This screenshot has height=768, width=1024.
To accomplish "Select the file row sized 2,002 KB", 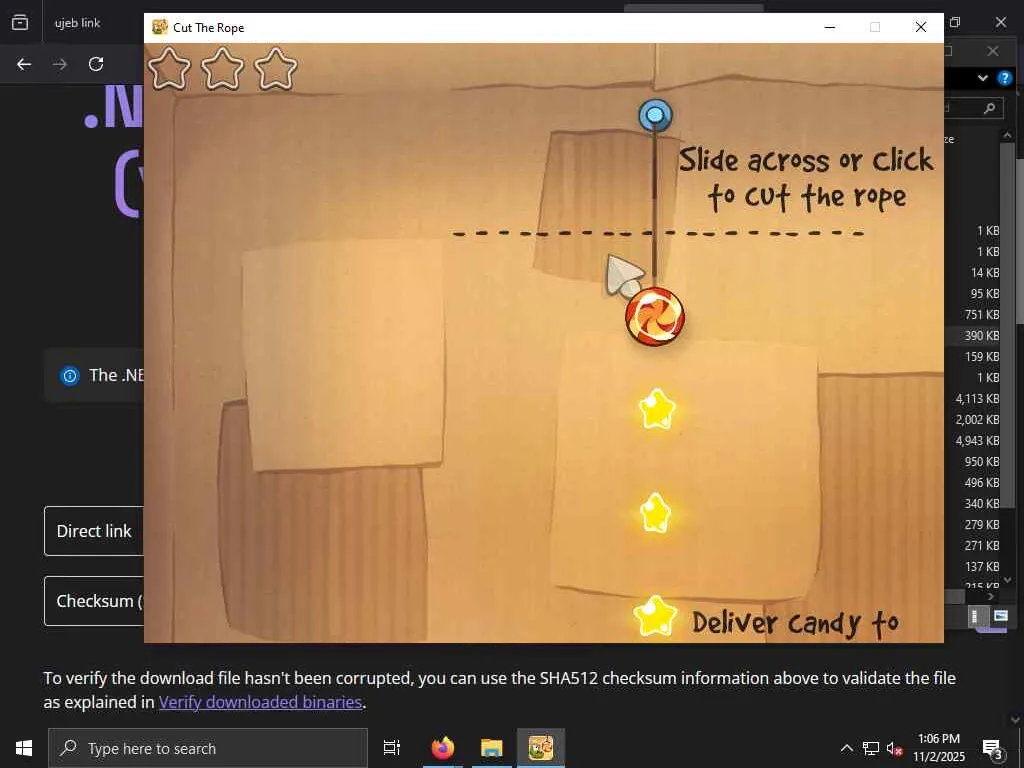I will (972, 419).
